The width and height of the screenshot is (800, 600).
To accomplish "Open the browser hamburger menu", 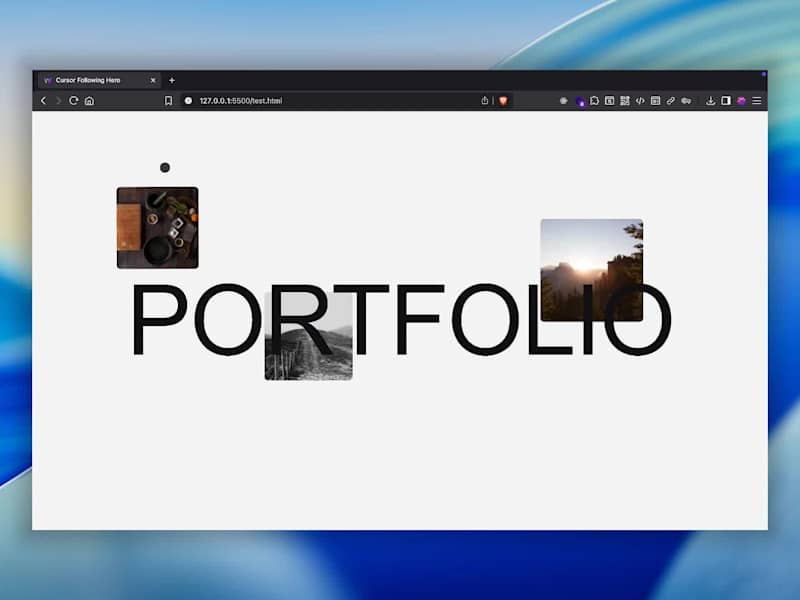I will 757,101.
